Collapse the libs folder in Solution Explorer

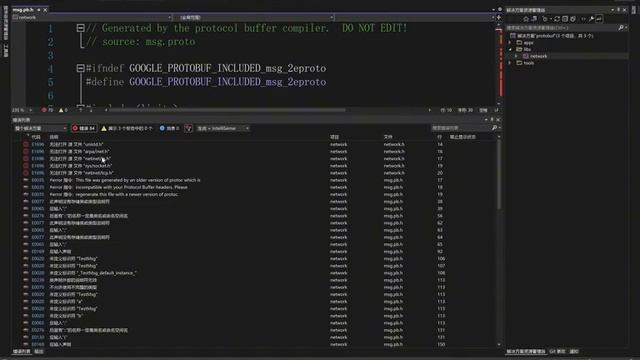click(x=510, y=49)
